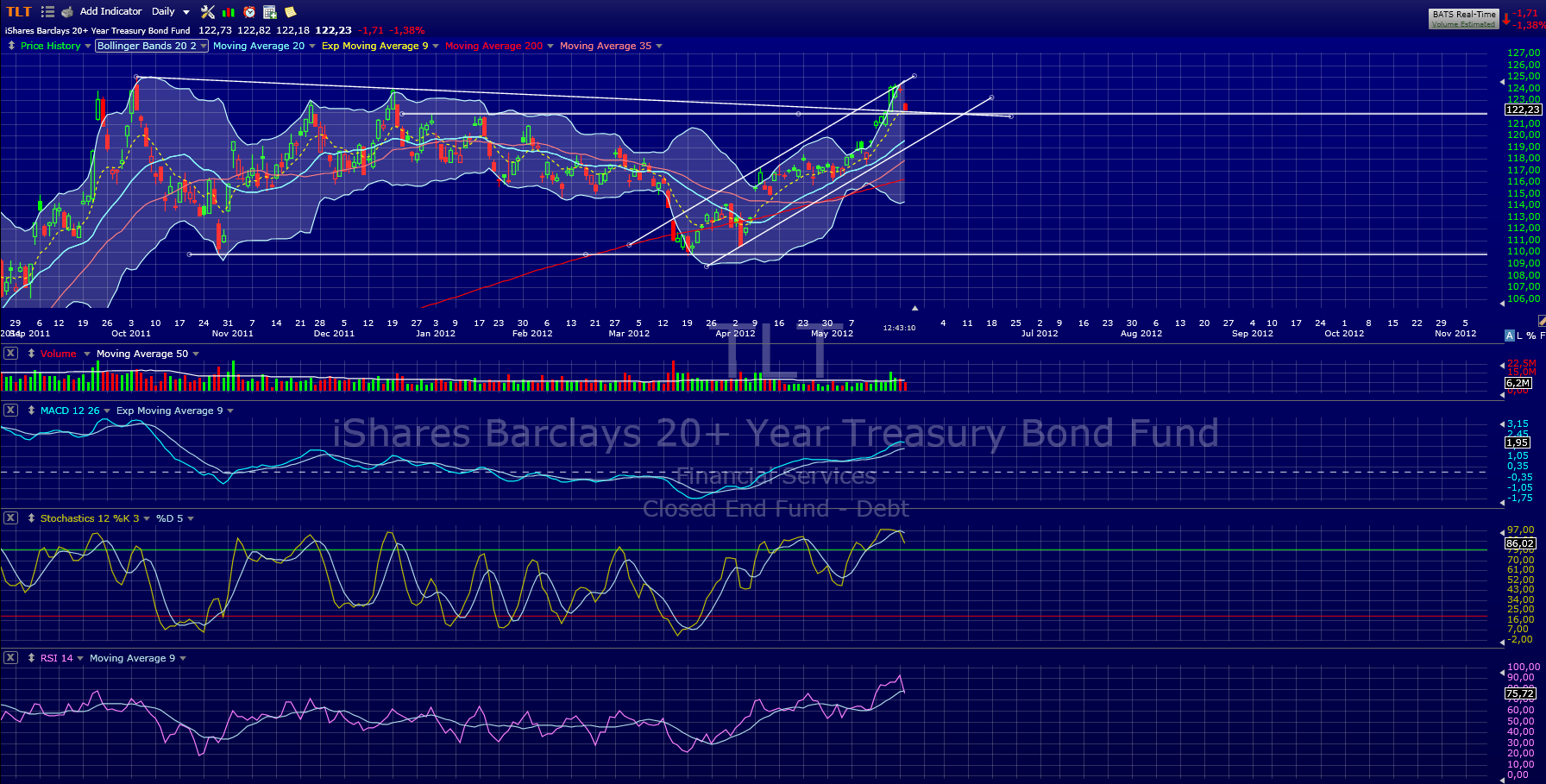Expand the Moving Average 200 dropdown arrow
The height and width of the screenshot is (784, 1546).
point(550,47)
